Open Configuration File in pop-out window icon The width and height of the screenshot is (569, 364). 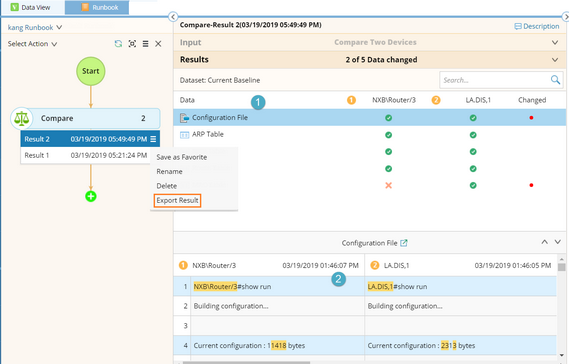tap(404, 243)
